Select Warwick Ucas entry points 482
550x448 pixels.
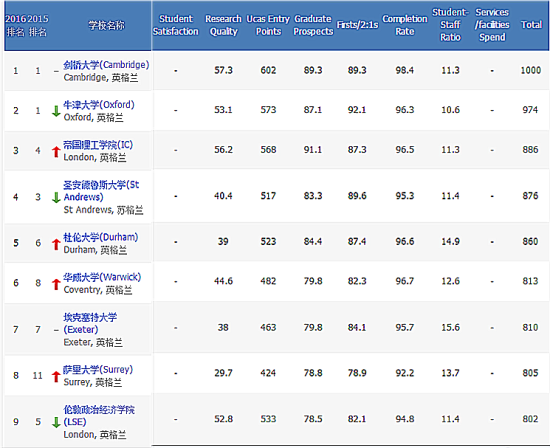click(x=268, y=281)
